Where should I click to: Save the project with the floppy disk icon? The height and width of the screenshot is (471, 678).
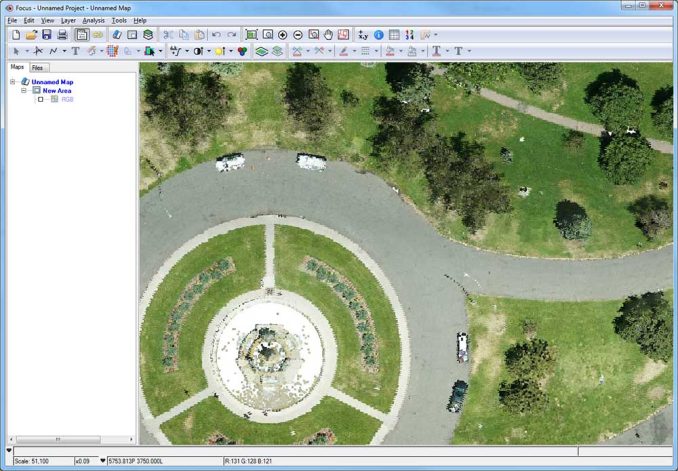click(47, 35)
